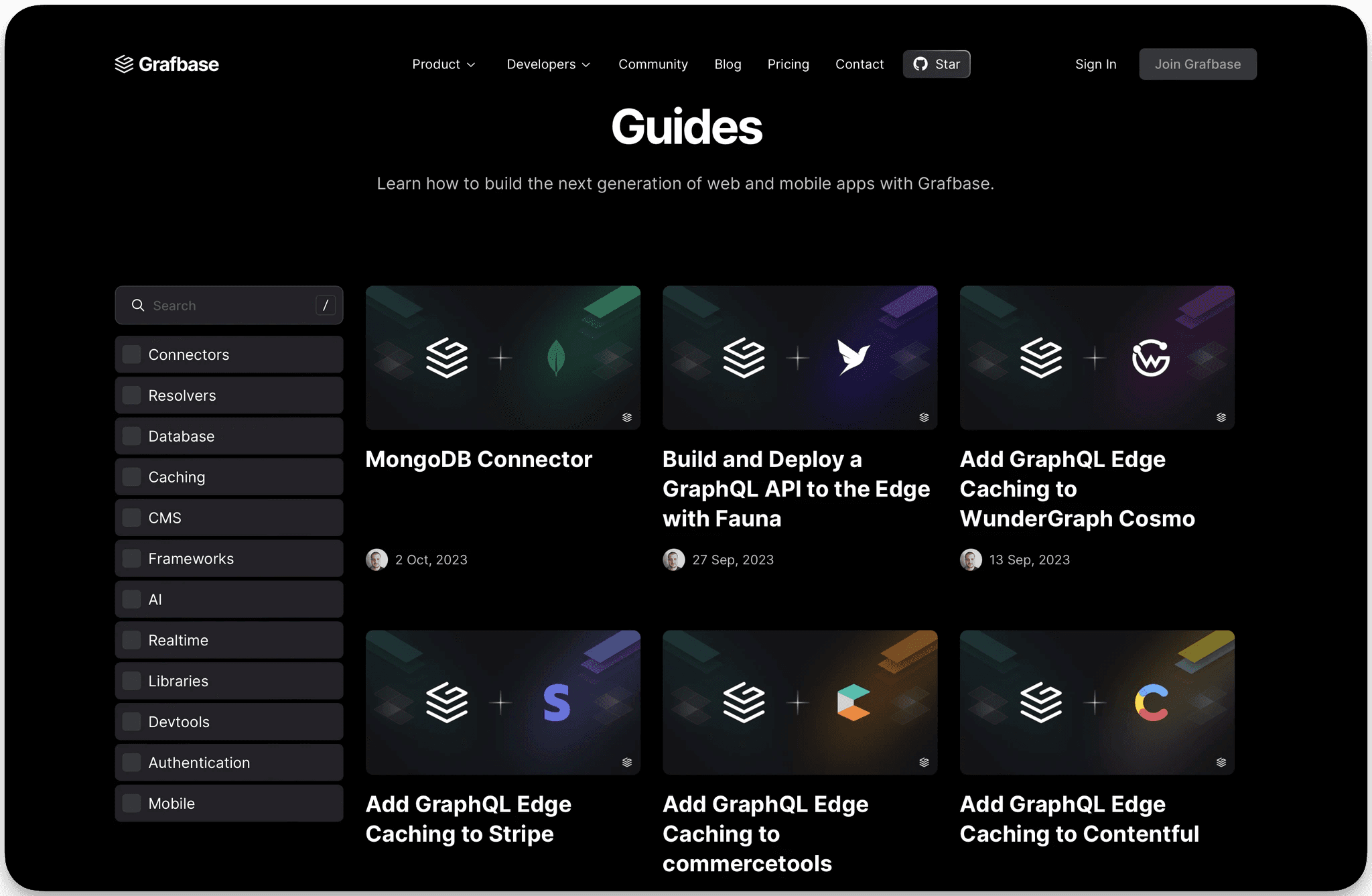Click the WunderGraph logo icon
Screen dimensions: 1372x896
1151,358
